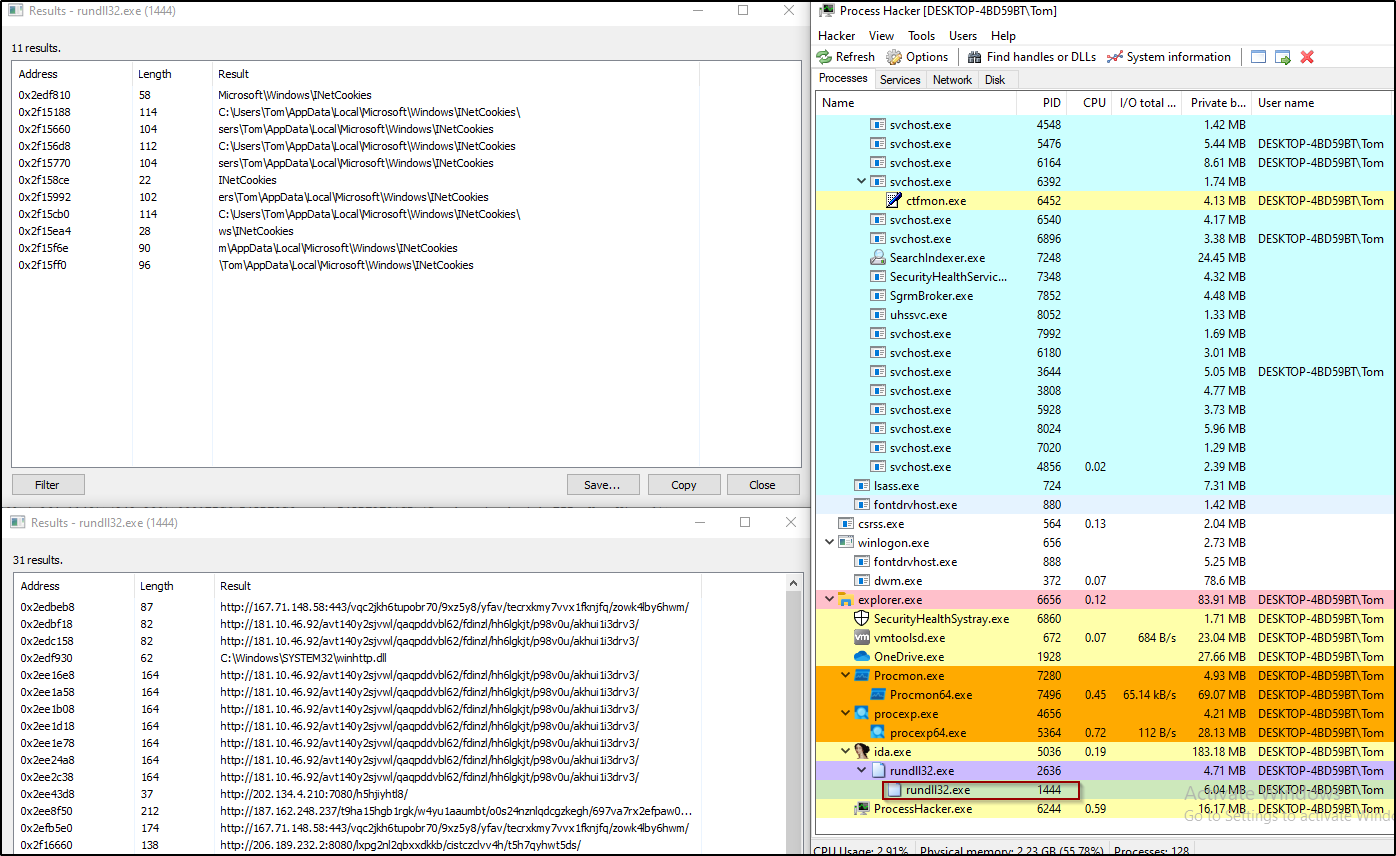This screenshot has width=1396, height=856.
Task: Click the Length header in the 11 results window
Action: click(x=172, y=74)
